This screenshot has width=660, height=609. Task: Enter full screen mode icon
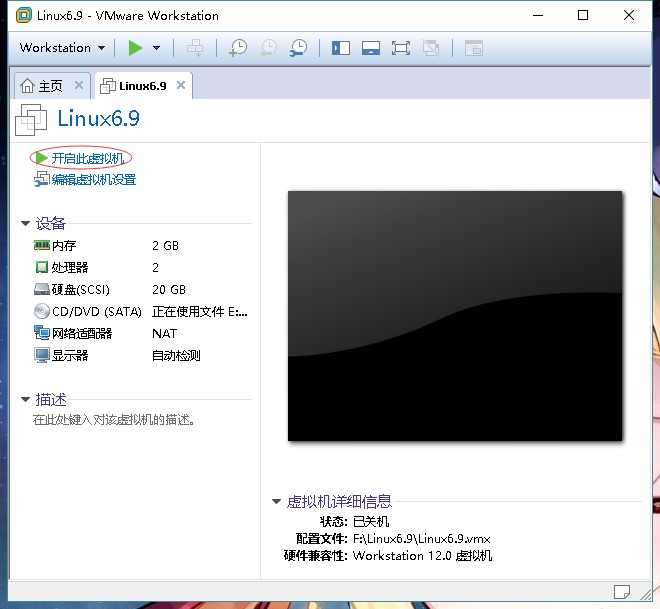(x=401, y=48)
